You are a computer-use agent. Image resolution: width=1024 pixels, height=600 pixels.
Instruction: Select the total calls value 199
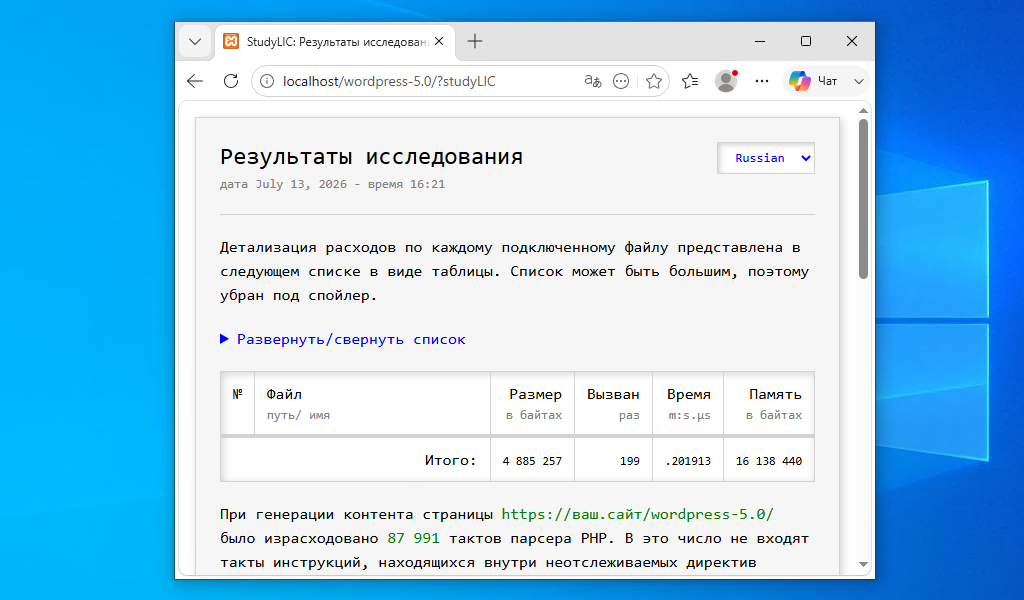[630, 461]
